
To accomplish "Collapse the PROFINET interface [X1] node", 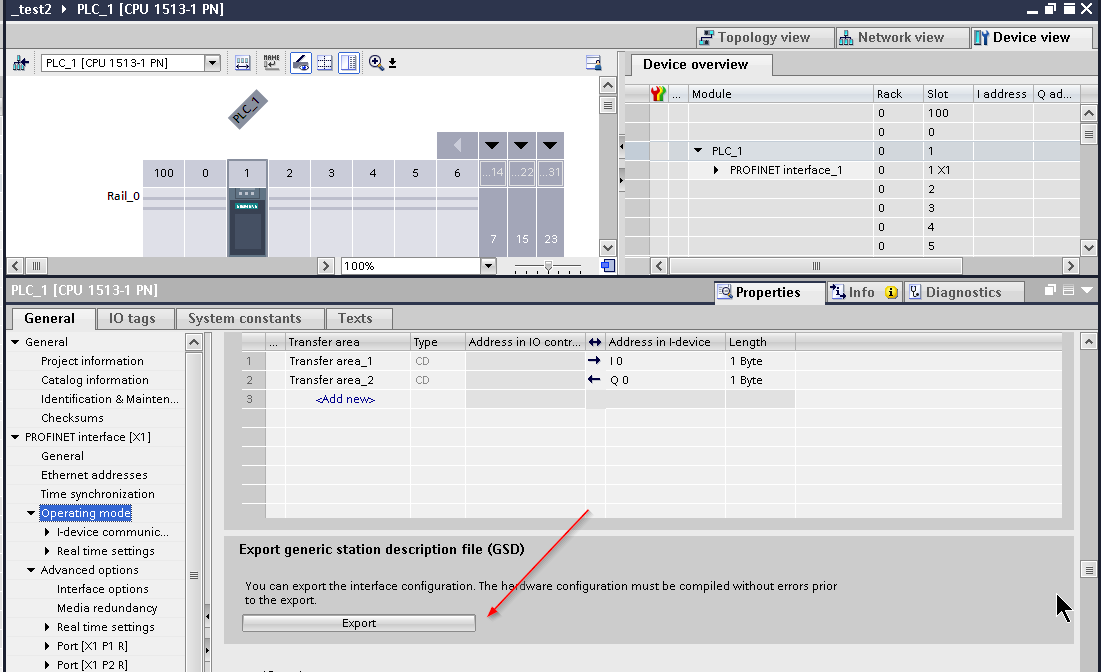I will tap(15, 437).
